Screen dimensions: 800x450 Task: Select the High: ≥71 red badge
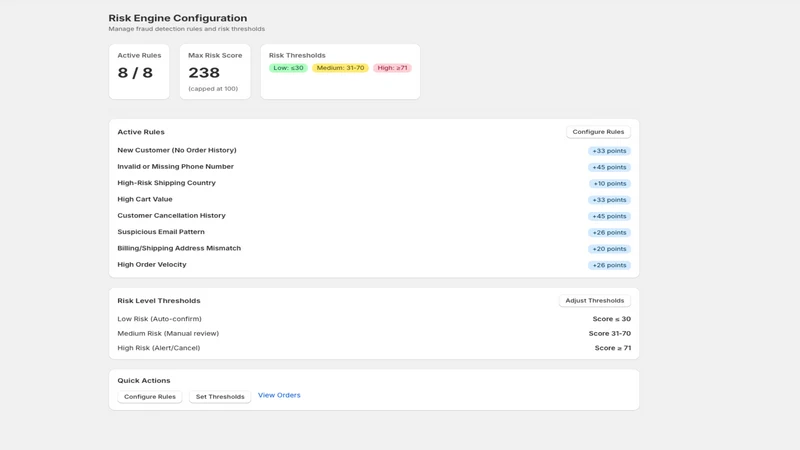(x=392, y=68)
